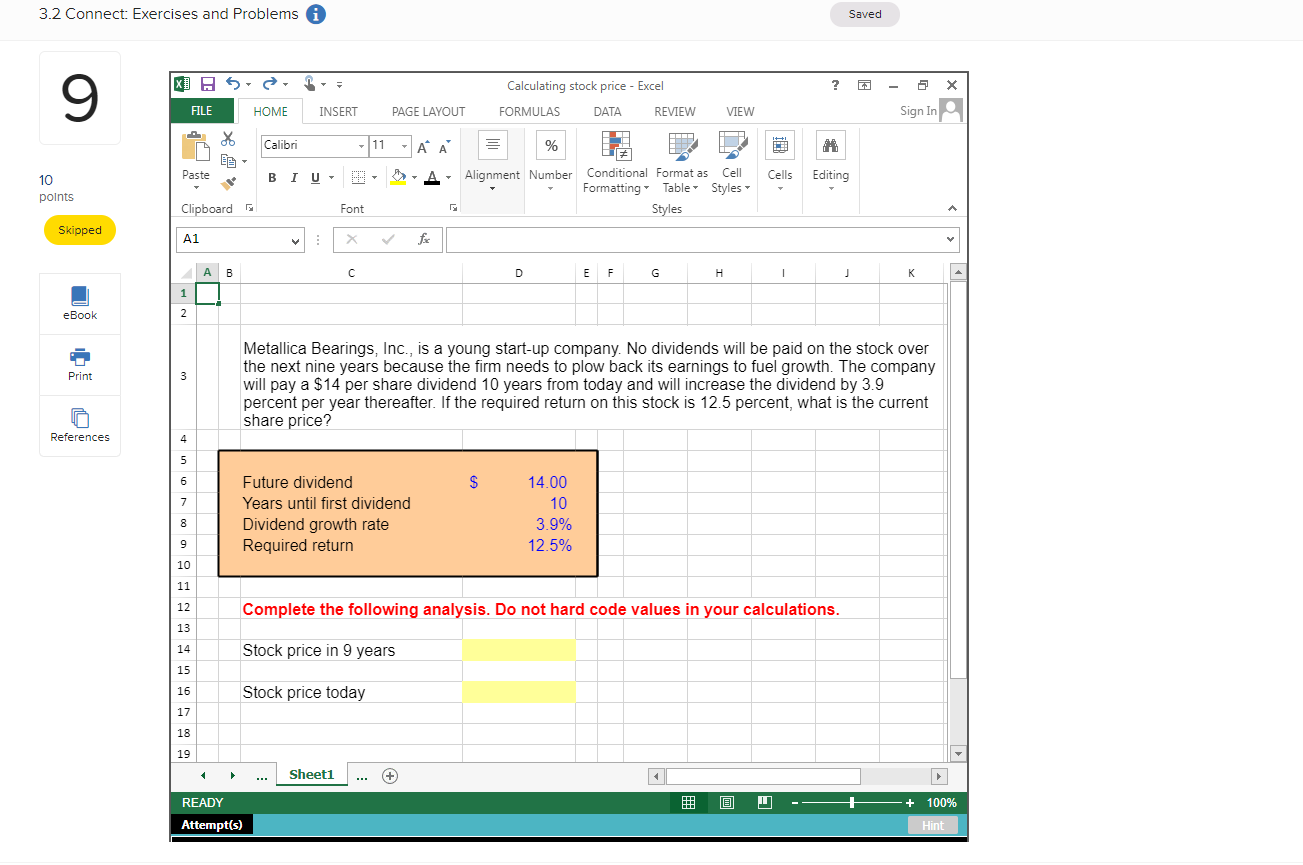1303x865 pixels.
Task: Click the Touch/Mouse mode icon
Action: pos(310,85)
